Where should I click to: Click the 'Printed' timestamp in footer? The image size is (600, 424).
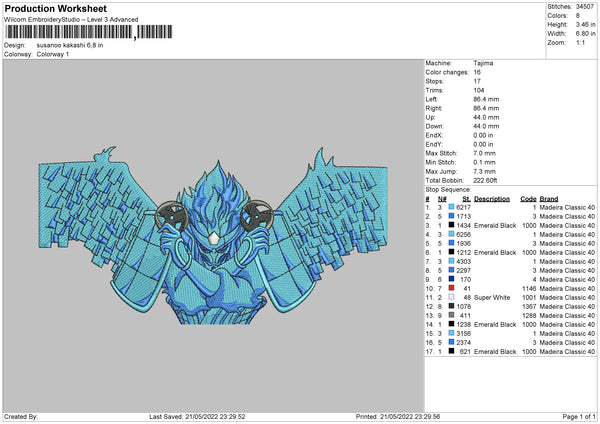(x=398, y=416)
